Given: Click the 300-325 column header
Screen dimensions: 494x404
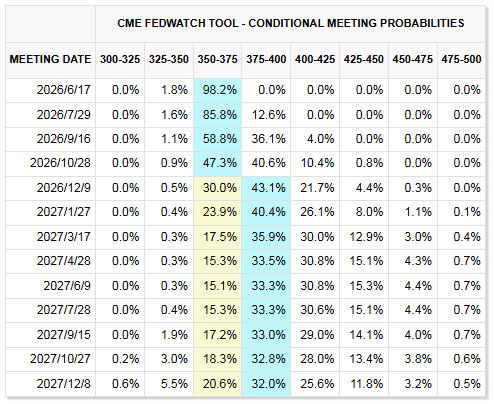Looking at the screenshot, I should 120,59.
